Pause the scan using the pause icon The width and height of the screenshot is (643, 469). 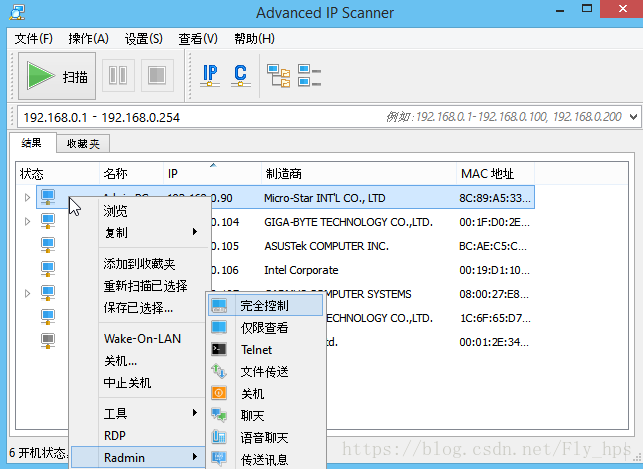pos(118,75)
